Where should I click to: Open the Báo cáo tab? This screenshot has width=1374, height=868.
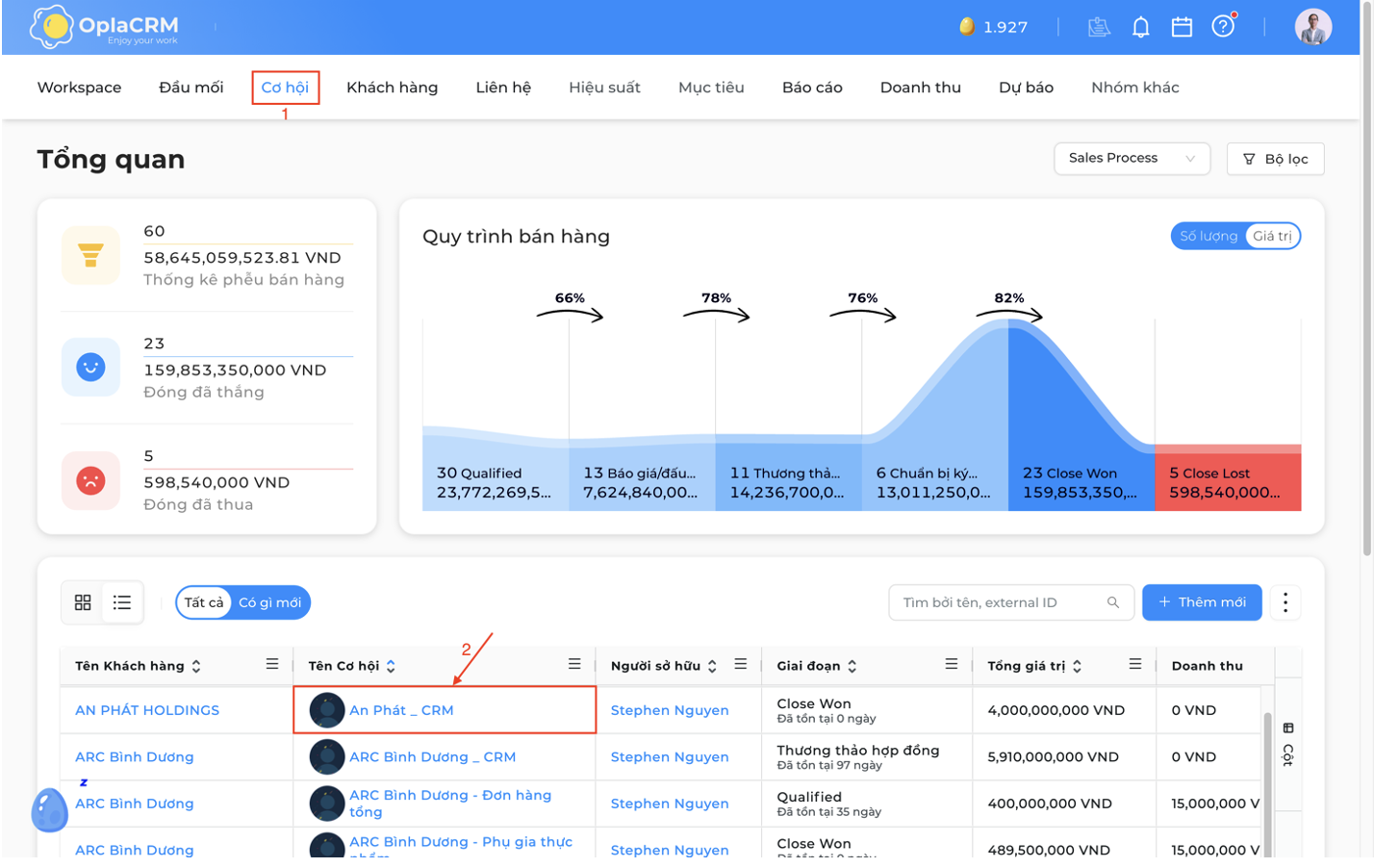(812, 88)
